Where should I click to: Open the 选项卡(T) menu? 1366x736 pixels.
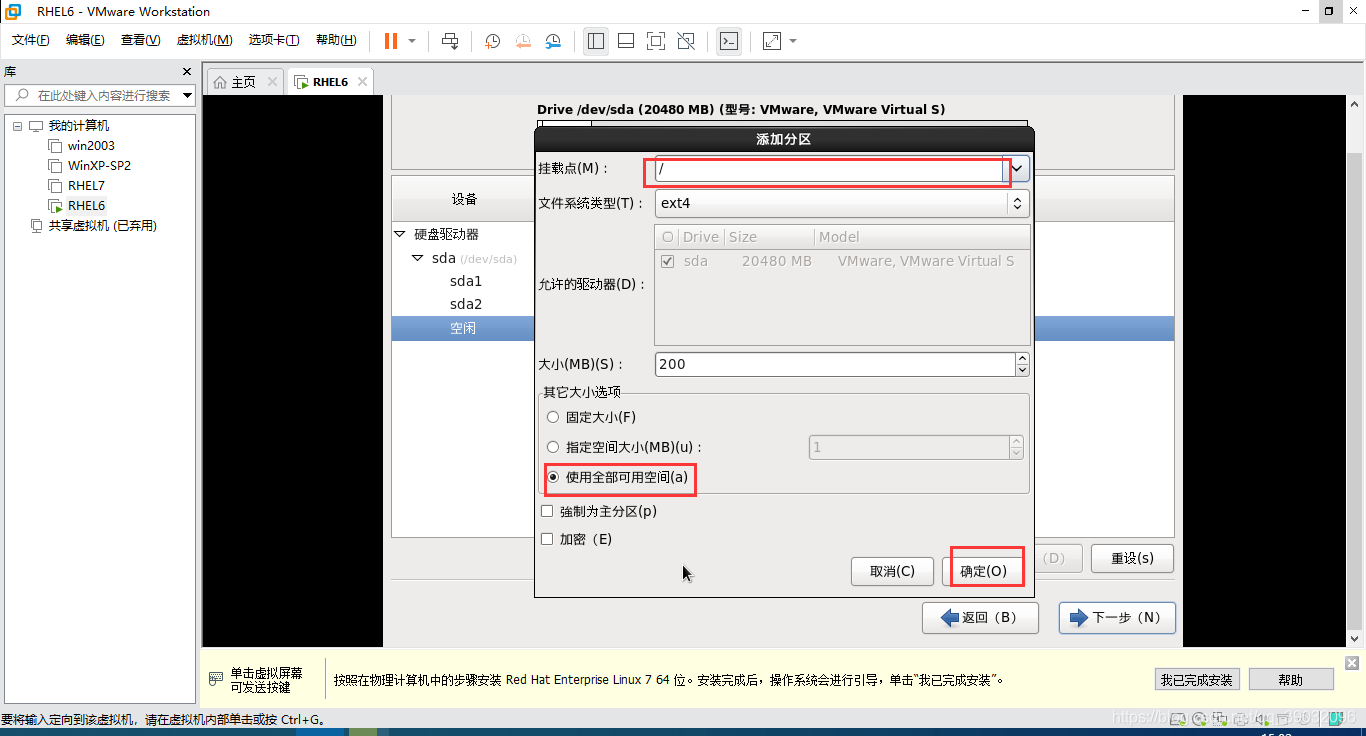click(x=274, y=40)
